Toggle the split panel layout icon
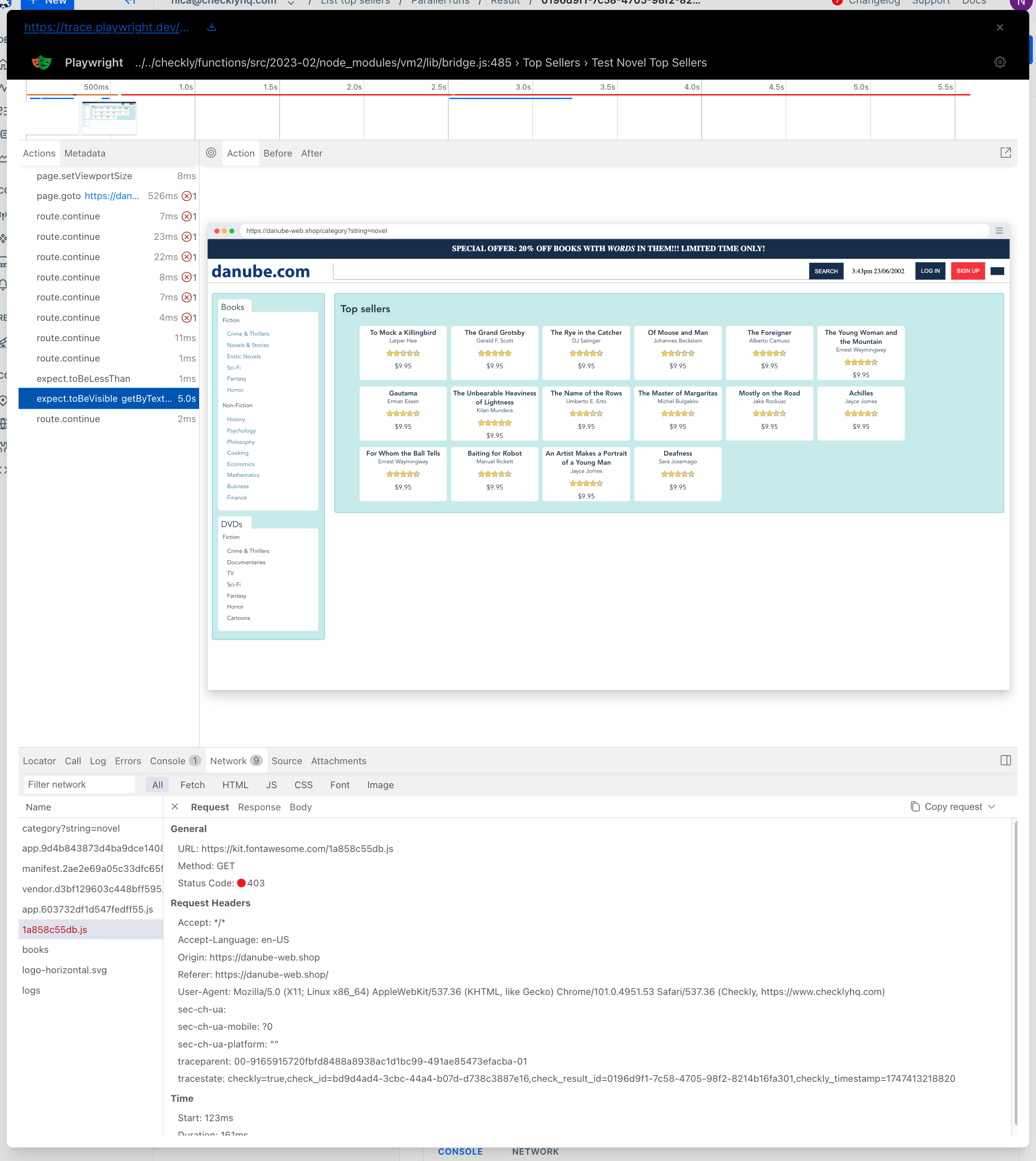This screenshot has width=1036, height=1161. 1005,760
